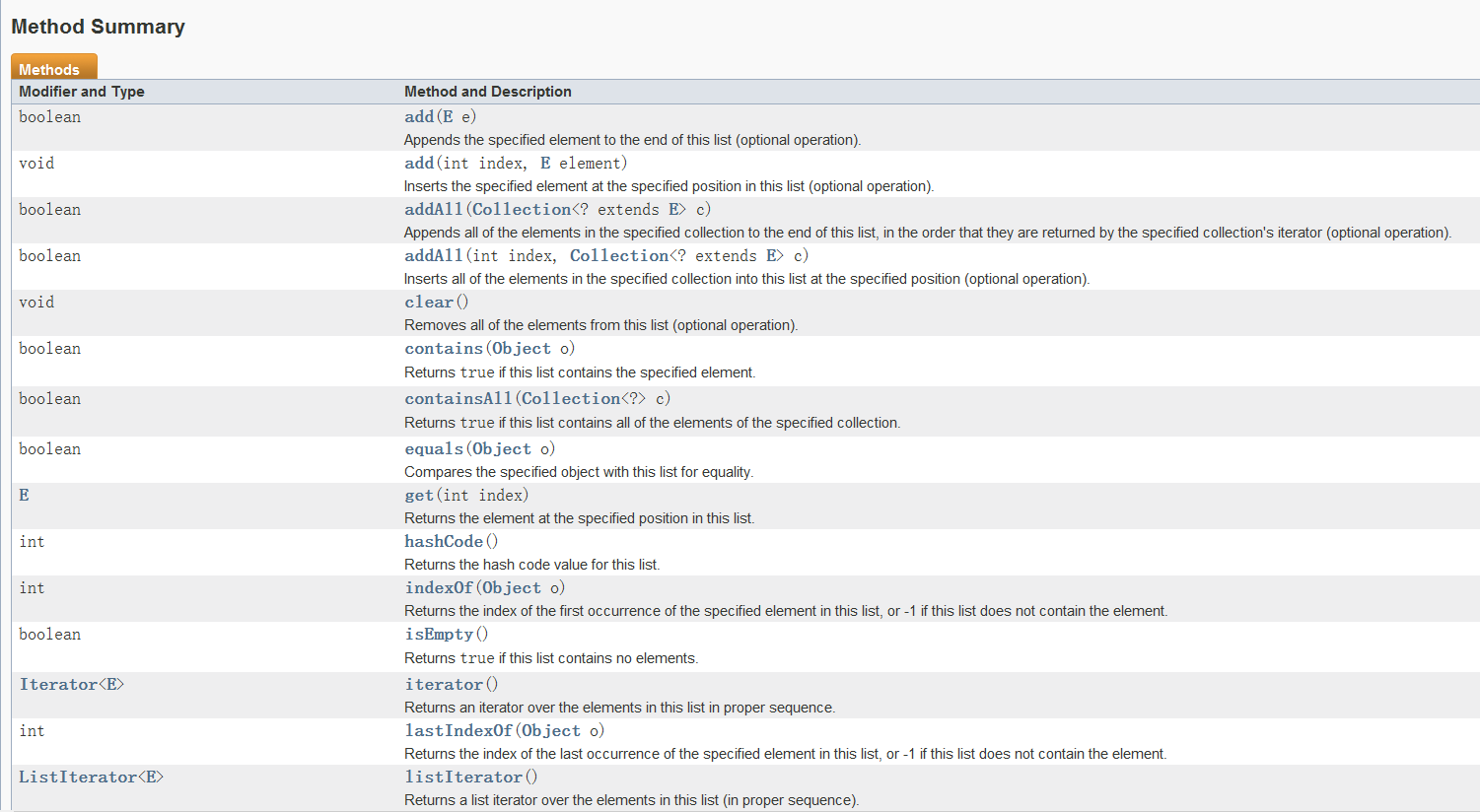Viewport: 1480px width, 812px height.
Task: Click 'Inserts the specified element at the specified position' text
Action: coord(669,186)
